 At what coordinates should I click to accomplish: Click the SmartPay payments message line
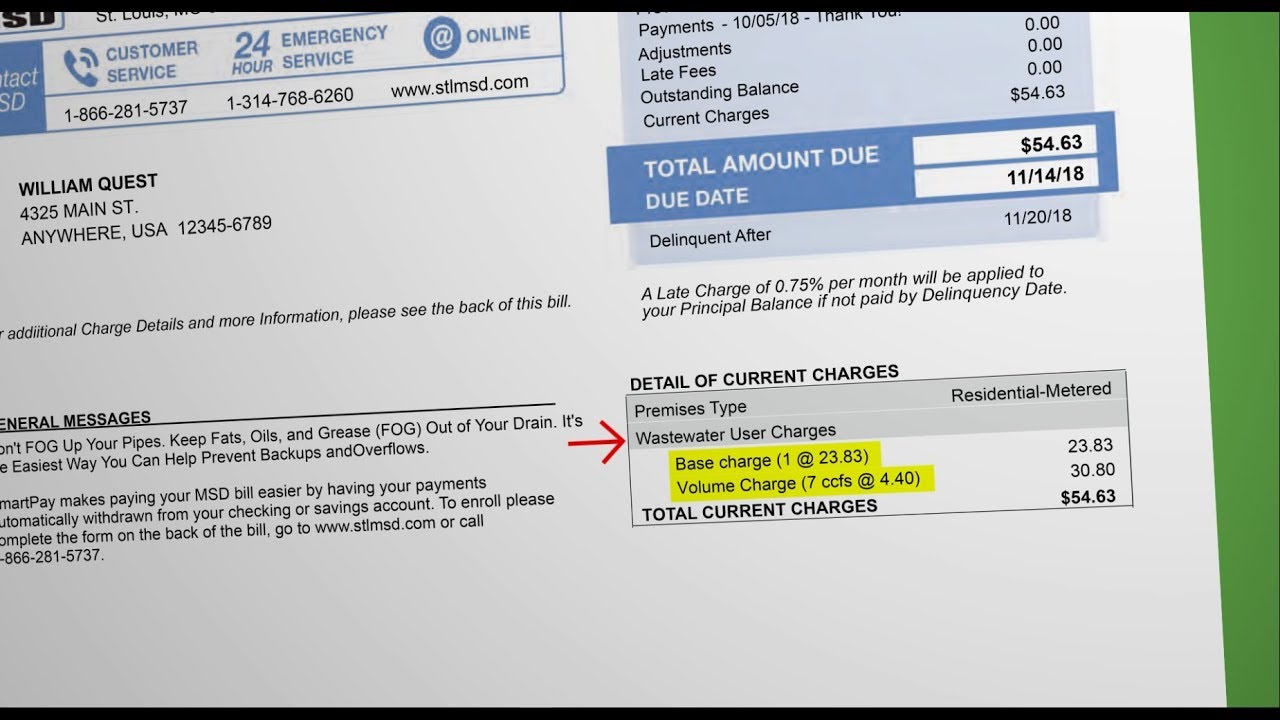(243, 492)
